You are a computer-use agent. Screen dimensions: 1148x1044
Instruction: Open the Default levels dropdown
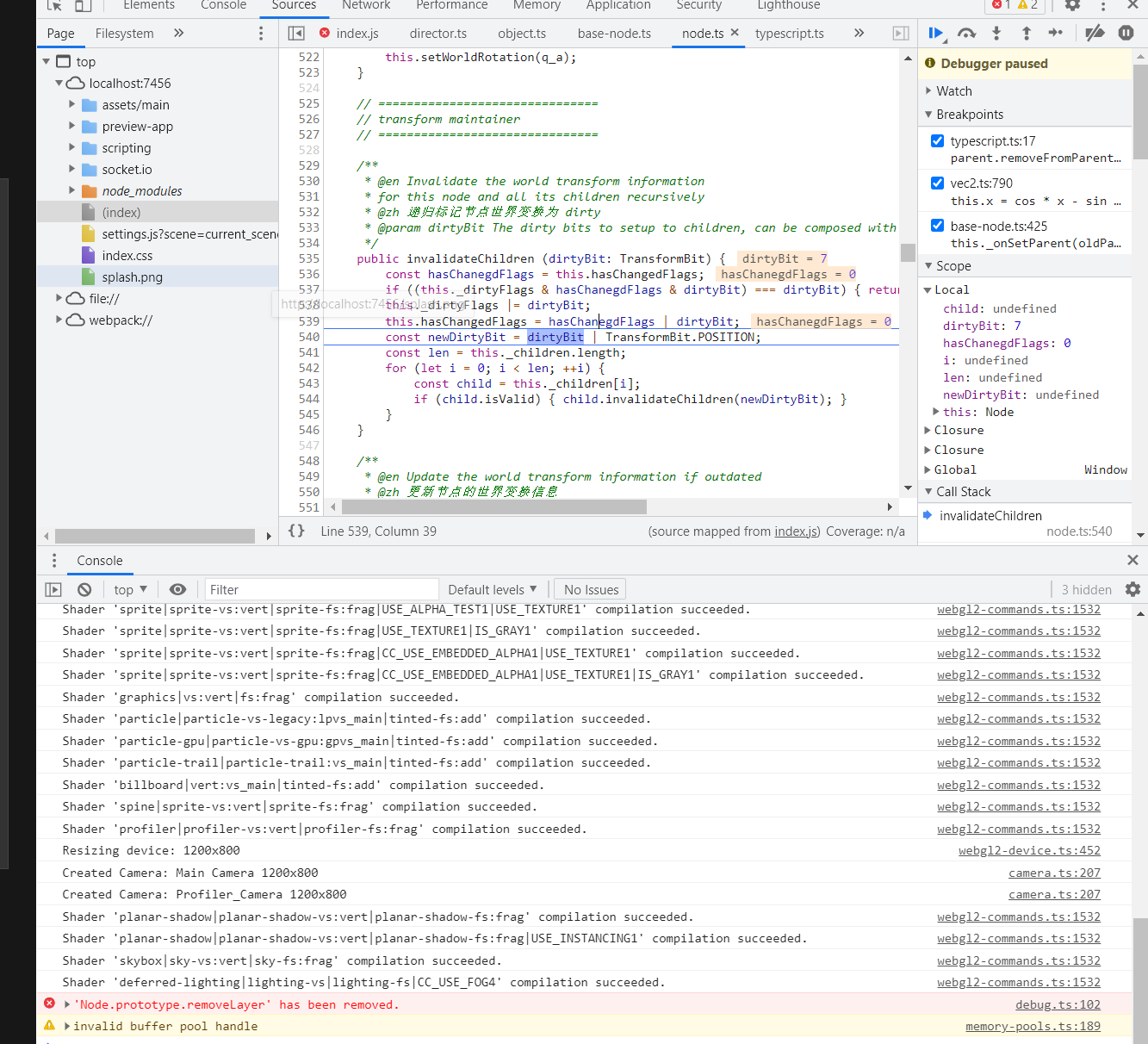(x=493, y=589)
